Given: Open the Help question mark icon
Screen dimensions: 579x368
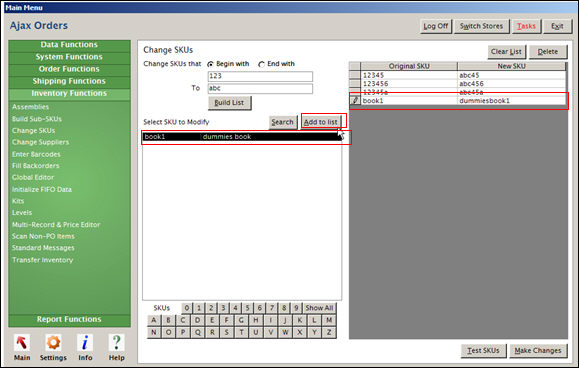Looking at the screenshot, I should click(116, 343).
